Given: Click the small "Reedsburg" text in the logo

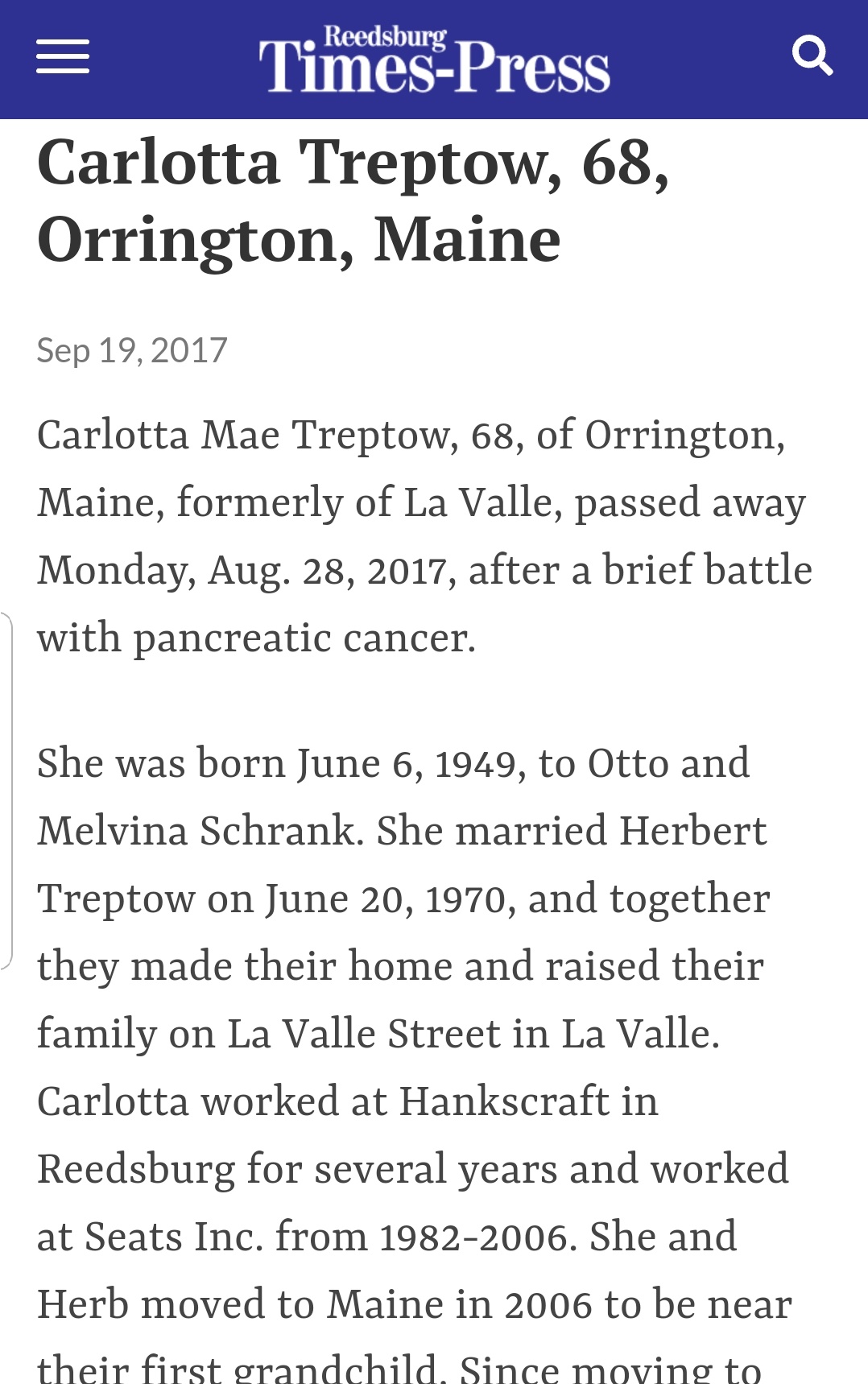Looking at the screenshot, I should coord(385,36).
